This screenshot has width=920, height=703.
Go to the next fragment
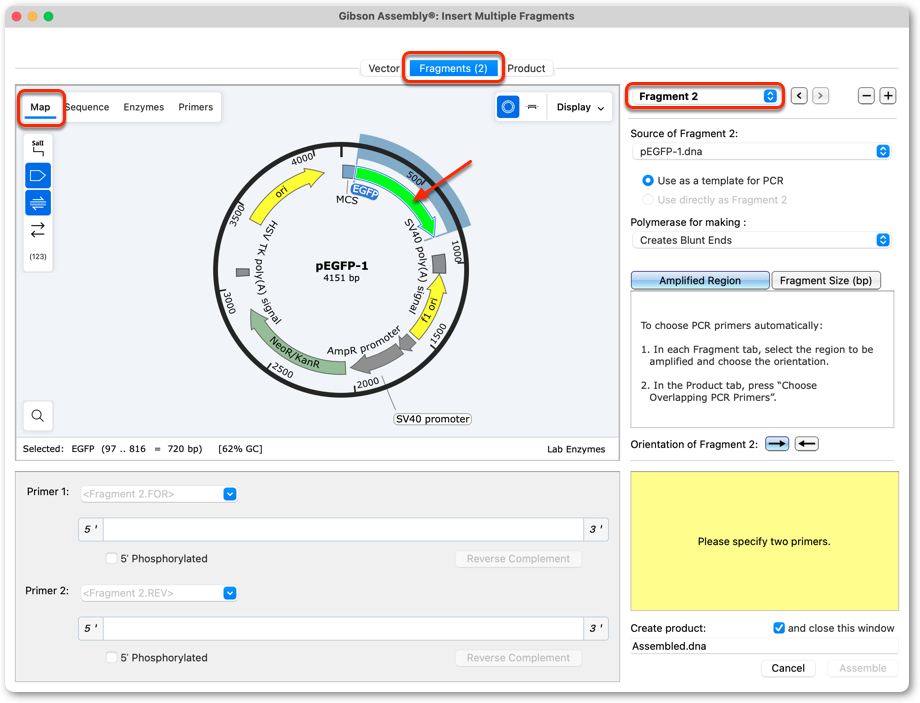(820, 96)
